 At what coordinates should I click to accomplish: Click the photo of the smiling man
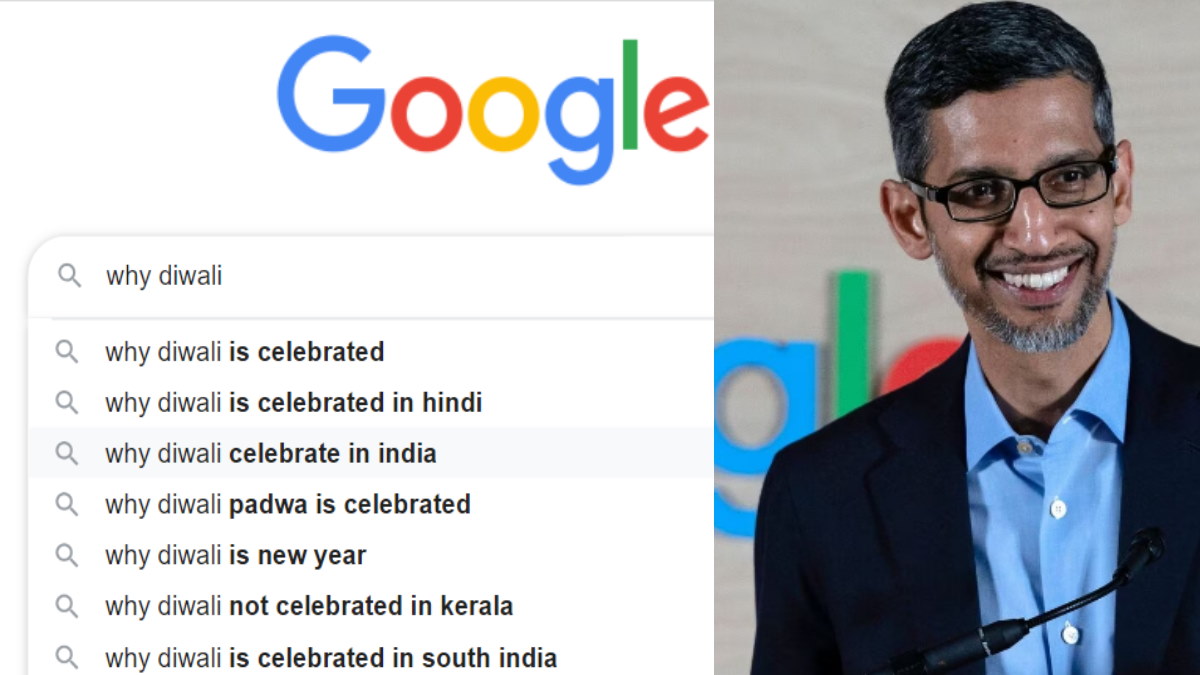pos(957,337)
